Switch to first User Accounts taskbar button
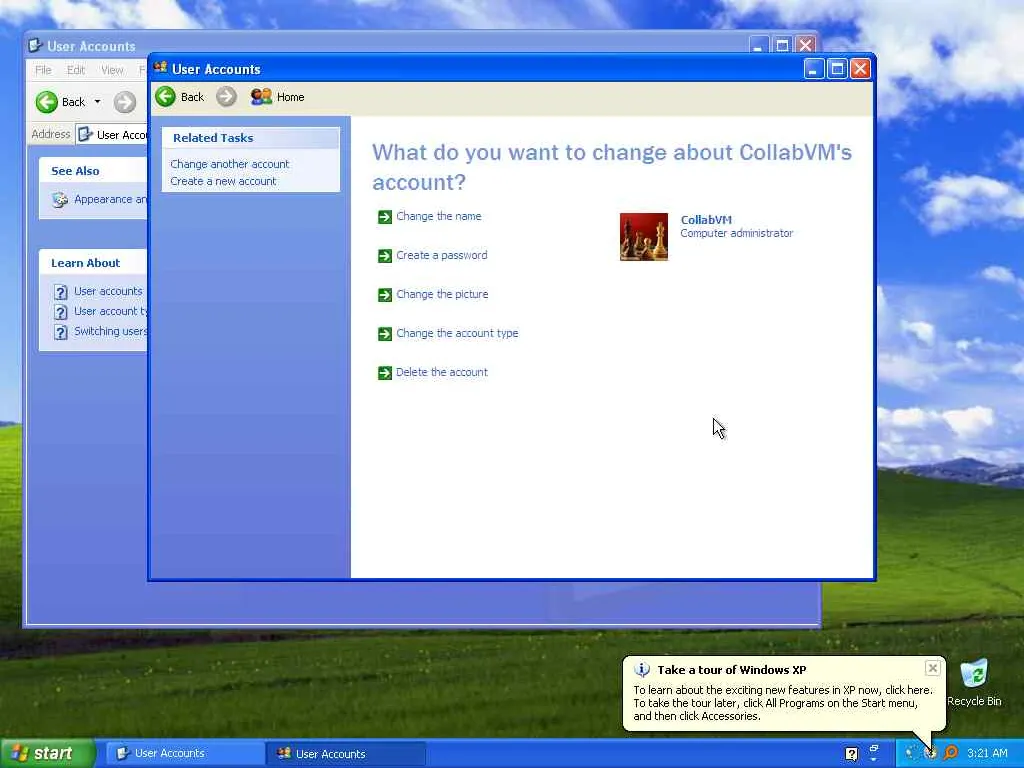 [185, 754]
